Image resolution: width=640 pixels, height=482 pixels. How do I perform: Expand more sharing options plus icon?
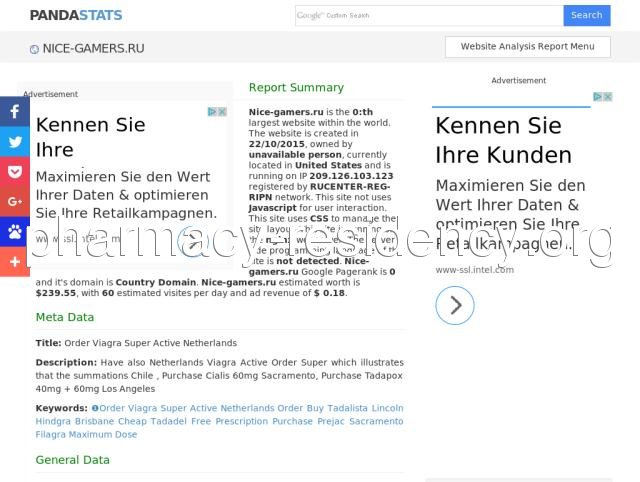click(x=15, y=262)
